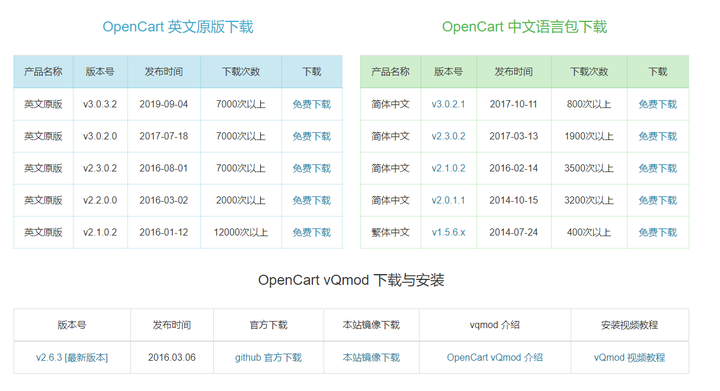The width and height of the screenshot is (720, 391).
Task: Click 免费下载 for English v2.1.0.2
Action: pos(312,233)
